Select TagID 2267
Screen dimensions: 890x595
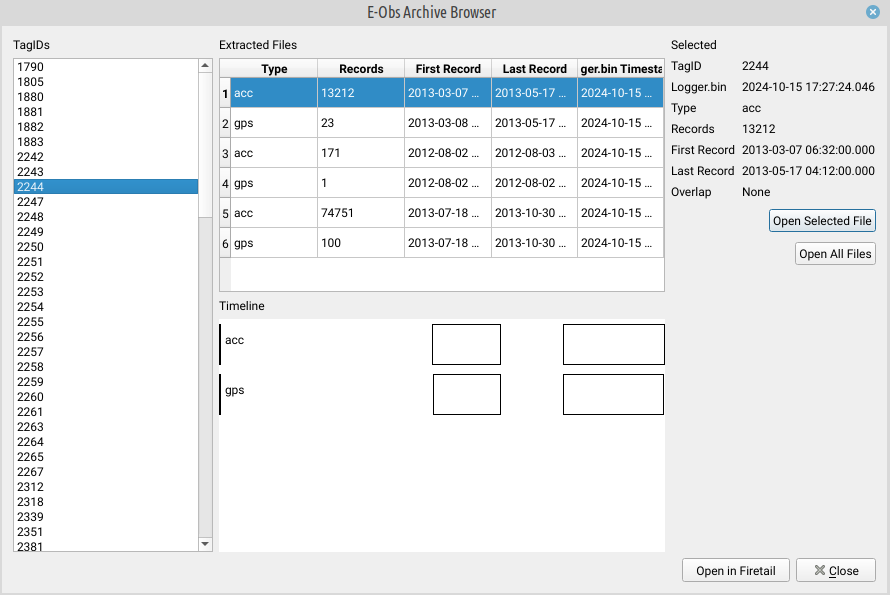click(x=106, y=472)
